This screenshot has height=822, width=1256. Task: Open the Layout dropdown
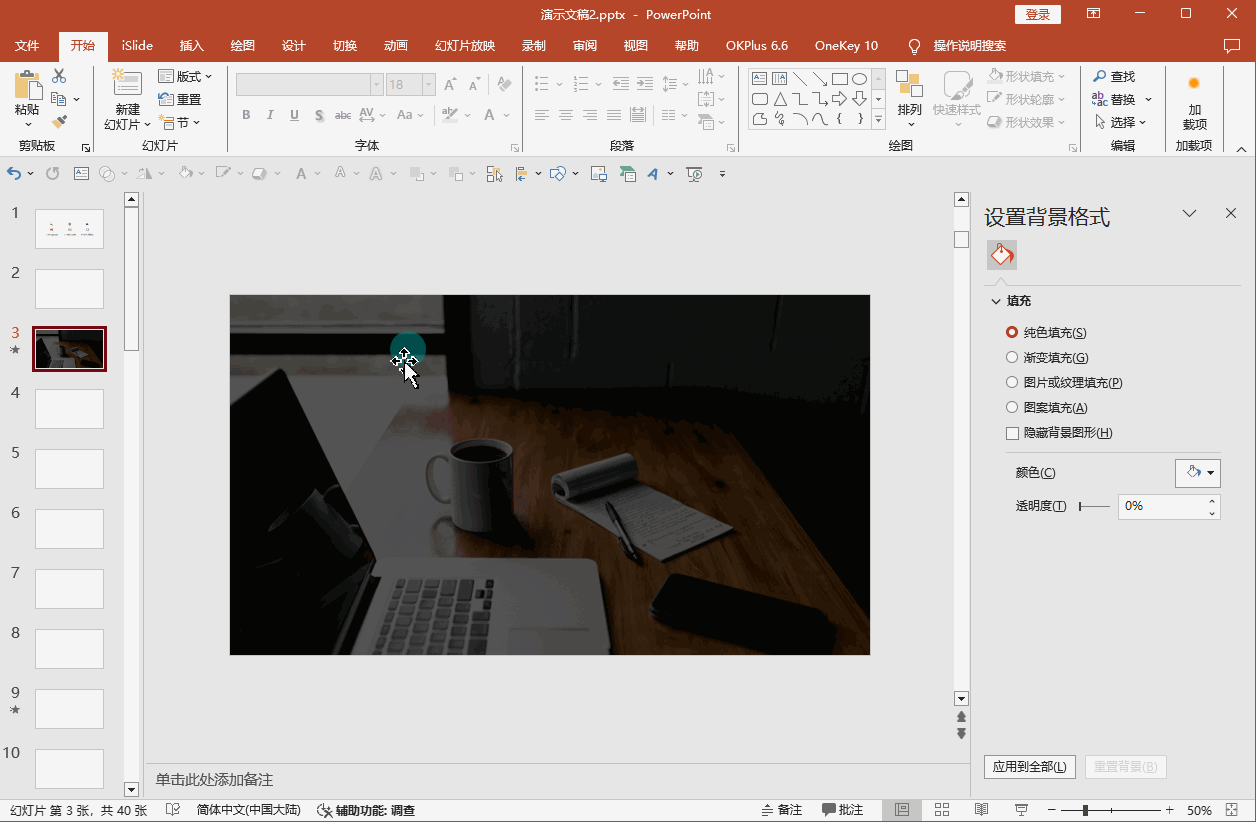click(186, 76)
